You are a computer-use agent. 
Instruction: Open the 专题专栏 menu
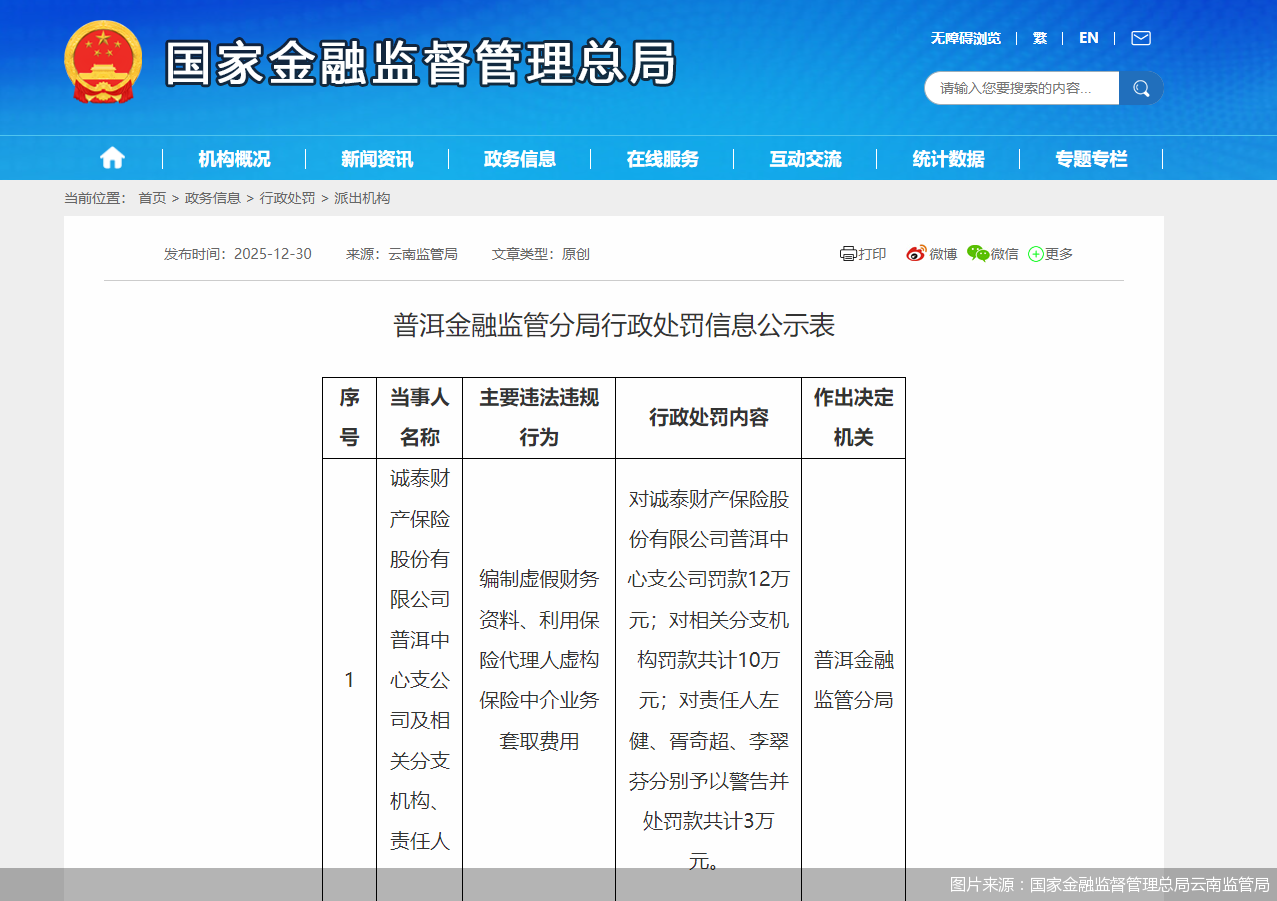[1090, 157]
